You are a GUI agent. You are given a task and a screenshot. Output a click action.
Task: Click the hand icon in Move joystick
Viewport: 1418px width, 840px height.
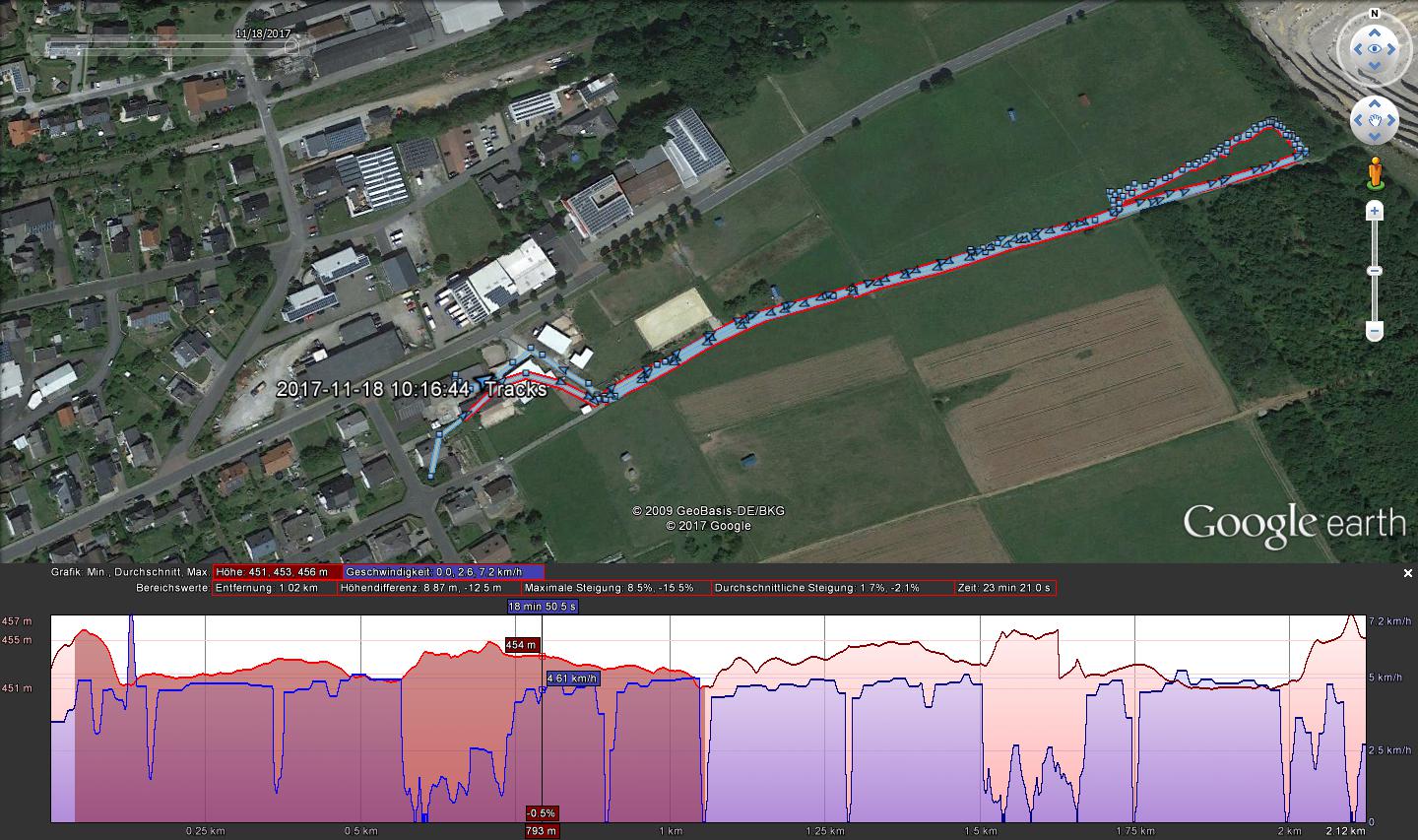point(1374,121)
